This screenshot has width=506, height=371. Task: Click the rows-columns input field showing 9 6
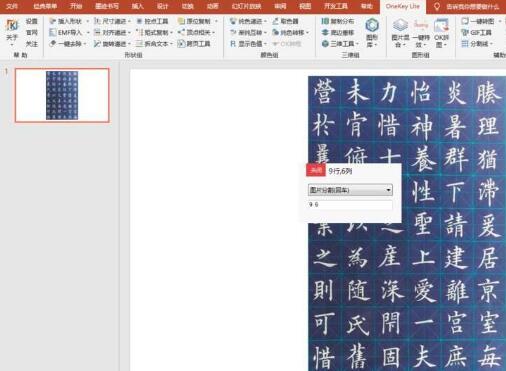[x=350, y=205]
